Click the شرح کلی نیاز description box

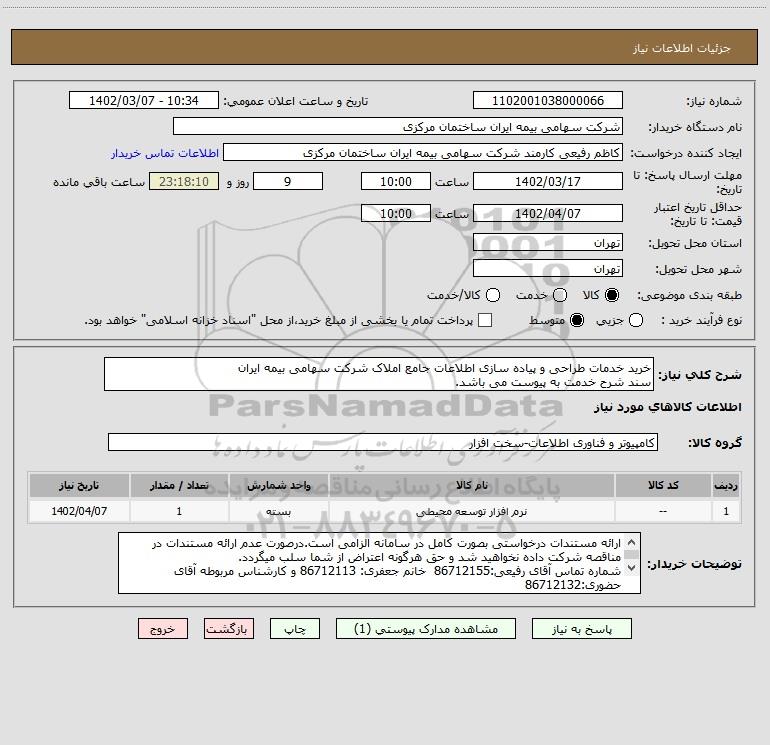(379, 374)
